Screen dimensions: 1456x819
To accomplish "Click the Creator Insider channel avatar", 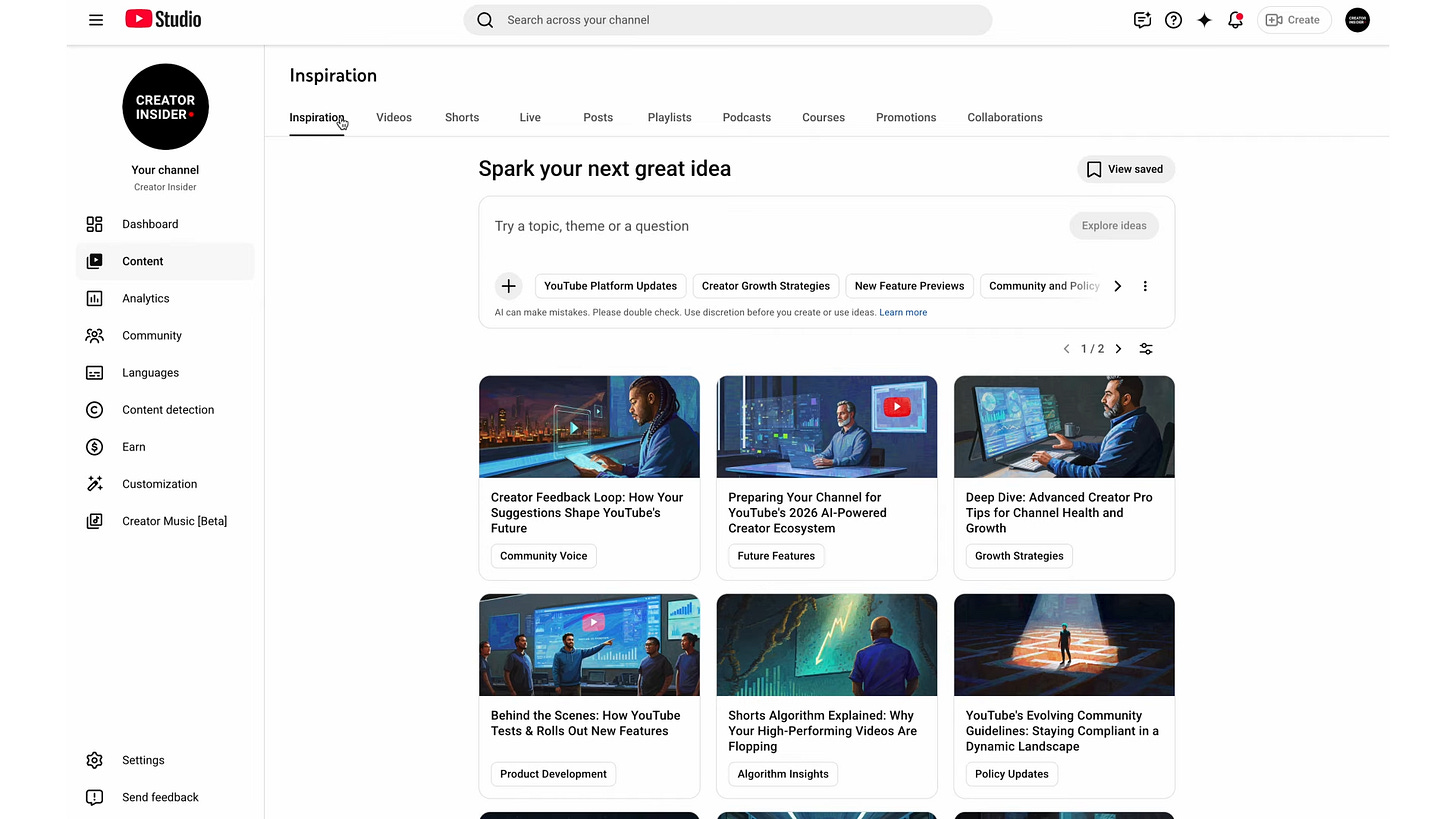I will tap(165, 107).
